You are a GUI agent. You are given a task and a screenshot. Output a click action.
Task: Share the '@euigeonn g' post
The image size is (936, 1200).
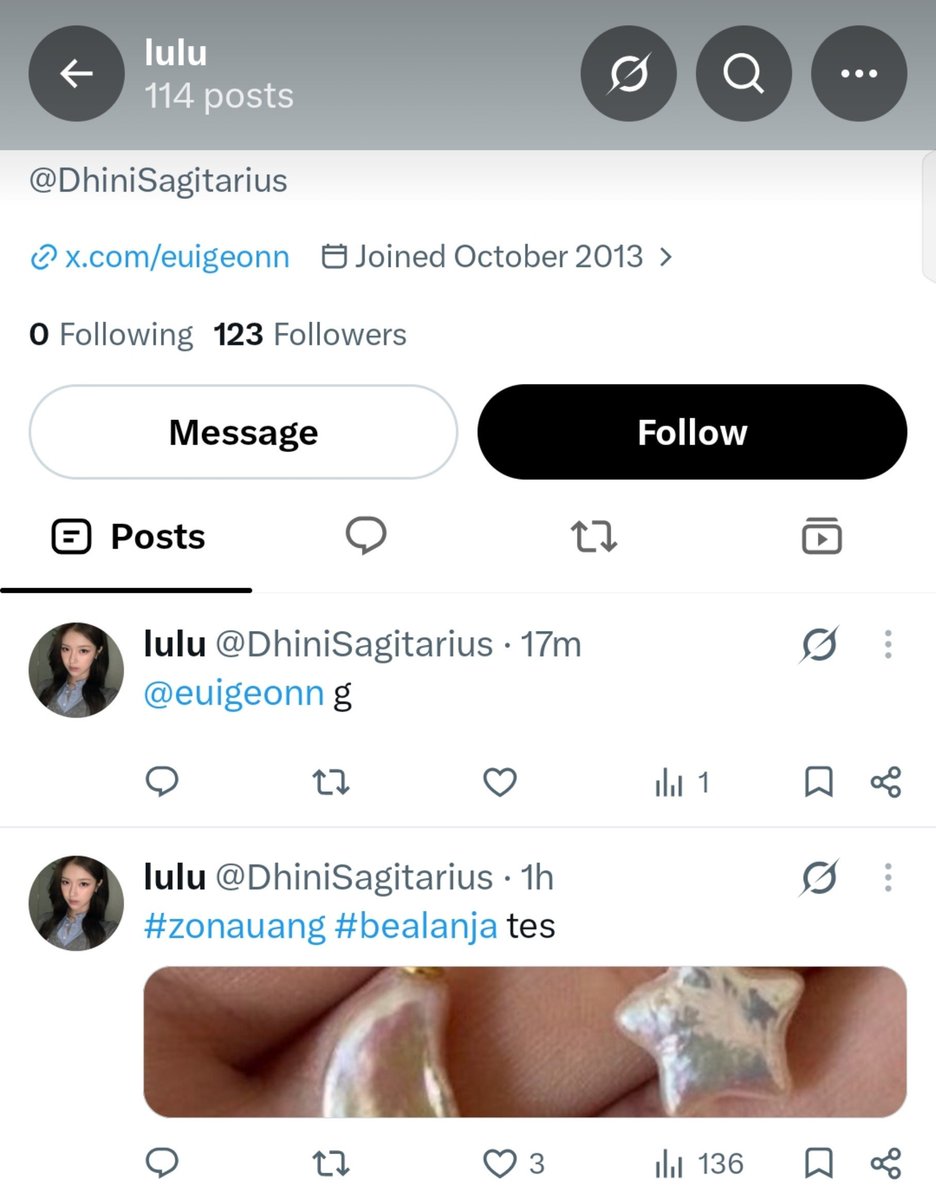pyautogui.click(x=886, y=782)
